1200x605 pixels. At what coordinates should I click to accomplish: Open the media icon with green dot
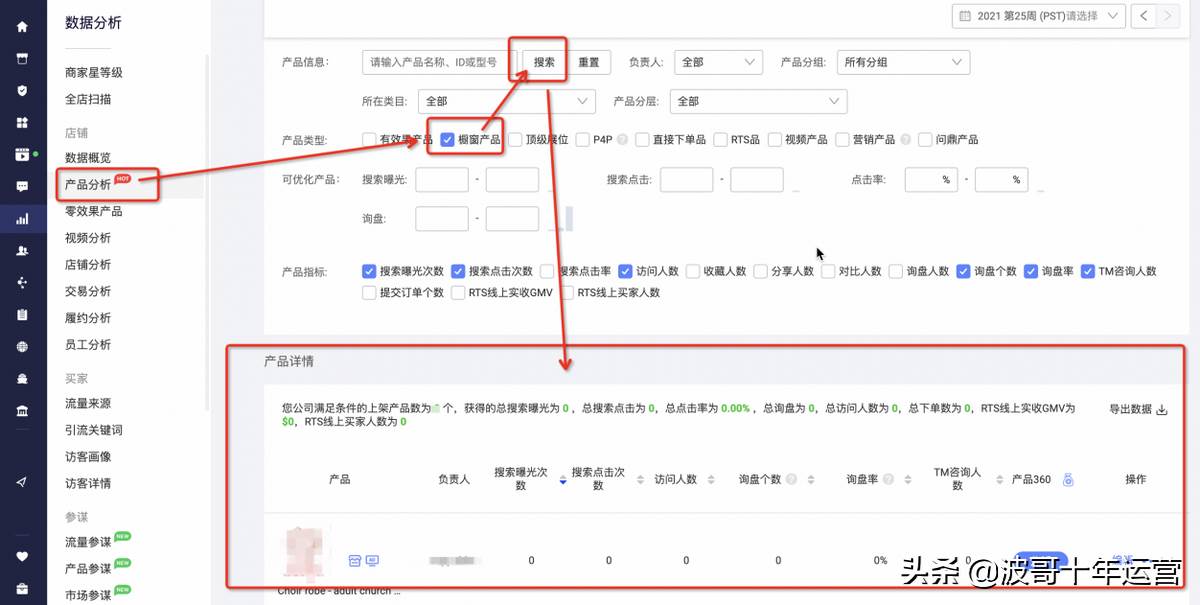[x=22, y=155]
